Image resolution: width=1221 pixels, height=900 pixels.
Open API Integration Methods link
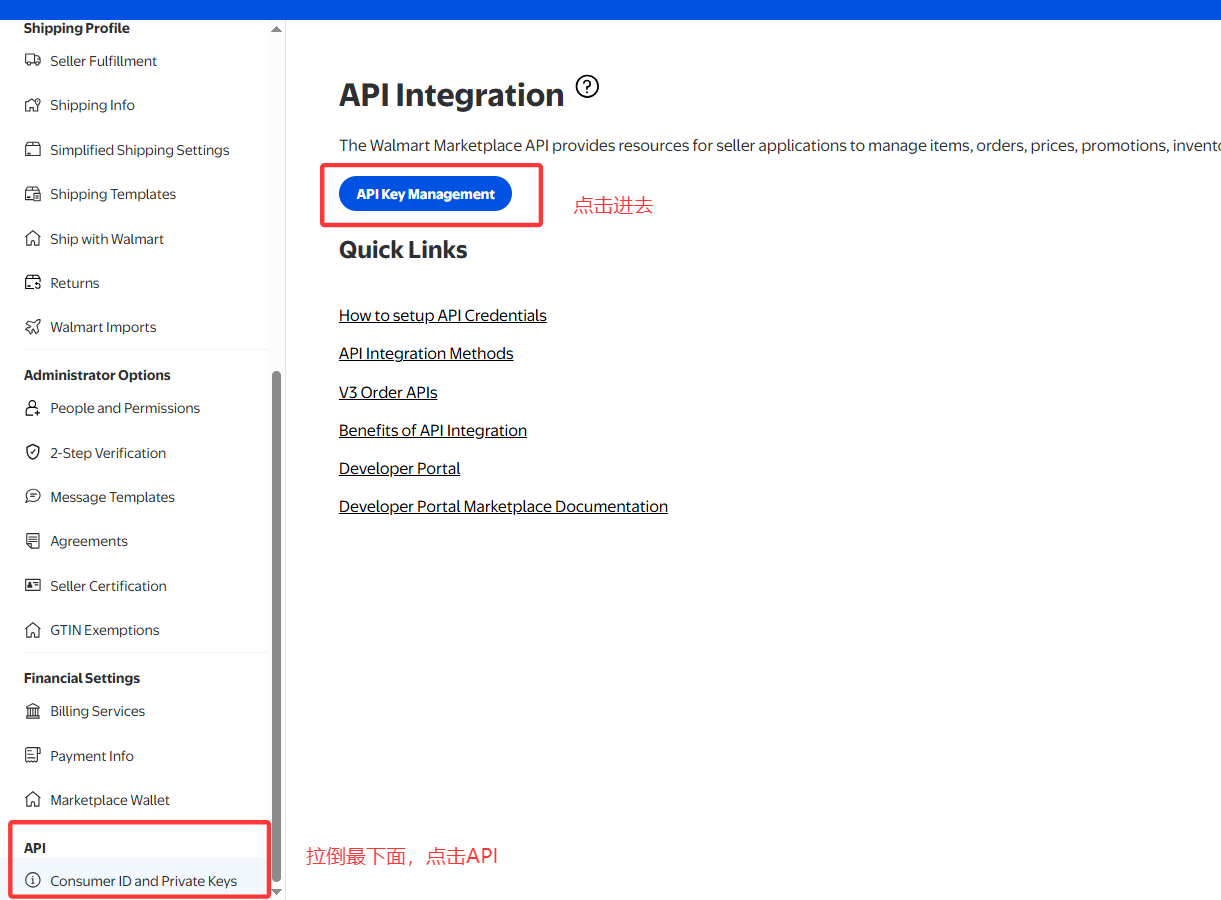[x=426, y=353]
